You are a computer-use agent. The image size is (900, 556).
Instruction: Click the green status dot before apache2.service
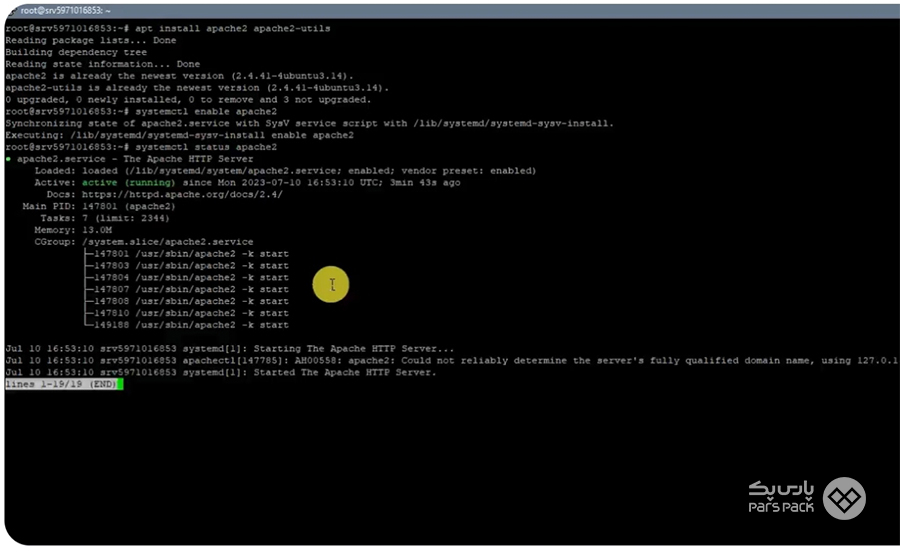8,159
